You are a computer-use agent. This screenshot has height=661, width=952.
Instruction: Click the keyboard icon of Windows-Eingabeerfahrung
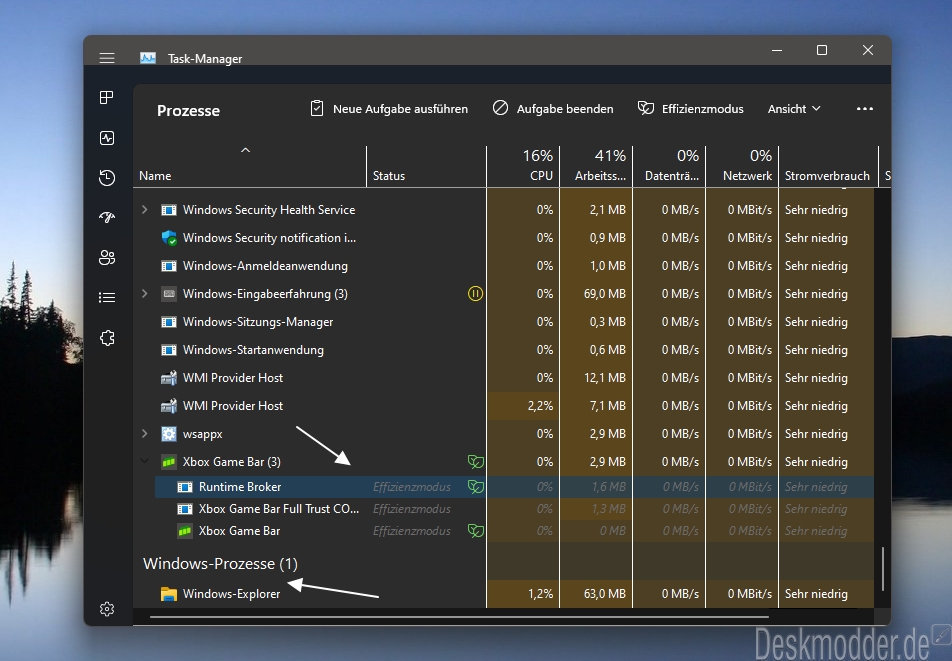[x=169, y=294]
